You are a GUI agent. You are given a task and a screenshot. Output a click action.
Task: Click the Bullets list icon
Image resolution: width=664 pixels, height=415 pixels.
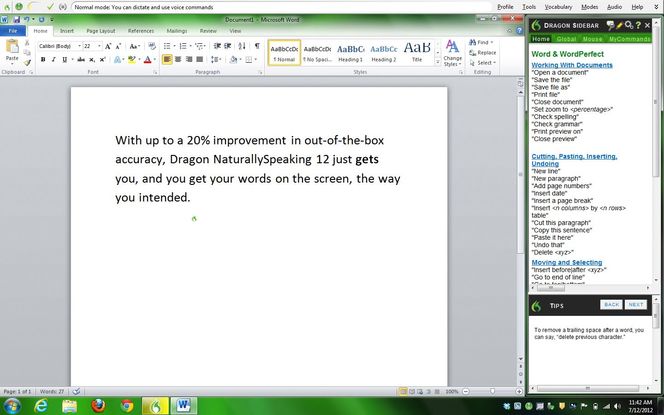[x=166, y=46]
